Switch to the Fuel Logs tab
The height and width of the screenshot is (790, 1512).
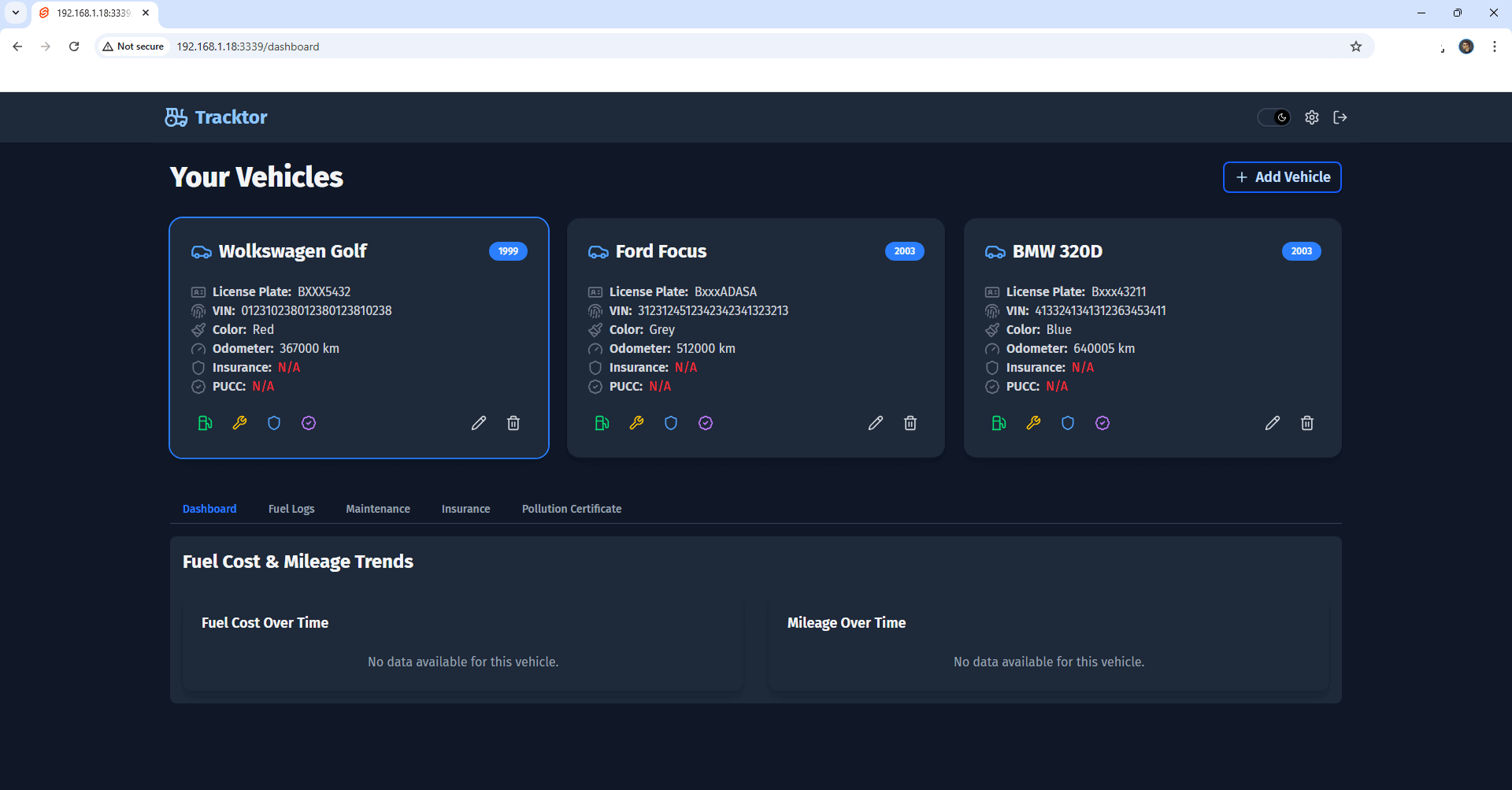click(x=291, y=509)
